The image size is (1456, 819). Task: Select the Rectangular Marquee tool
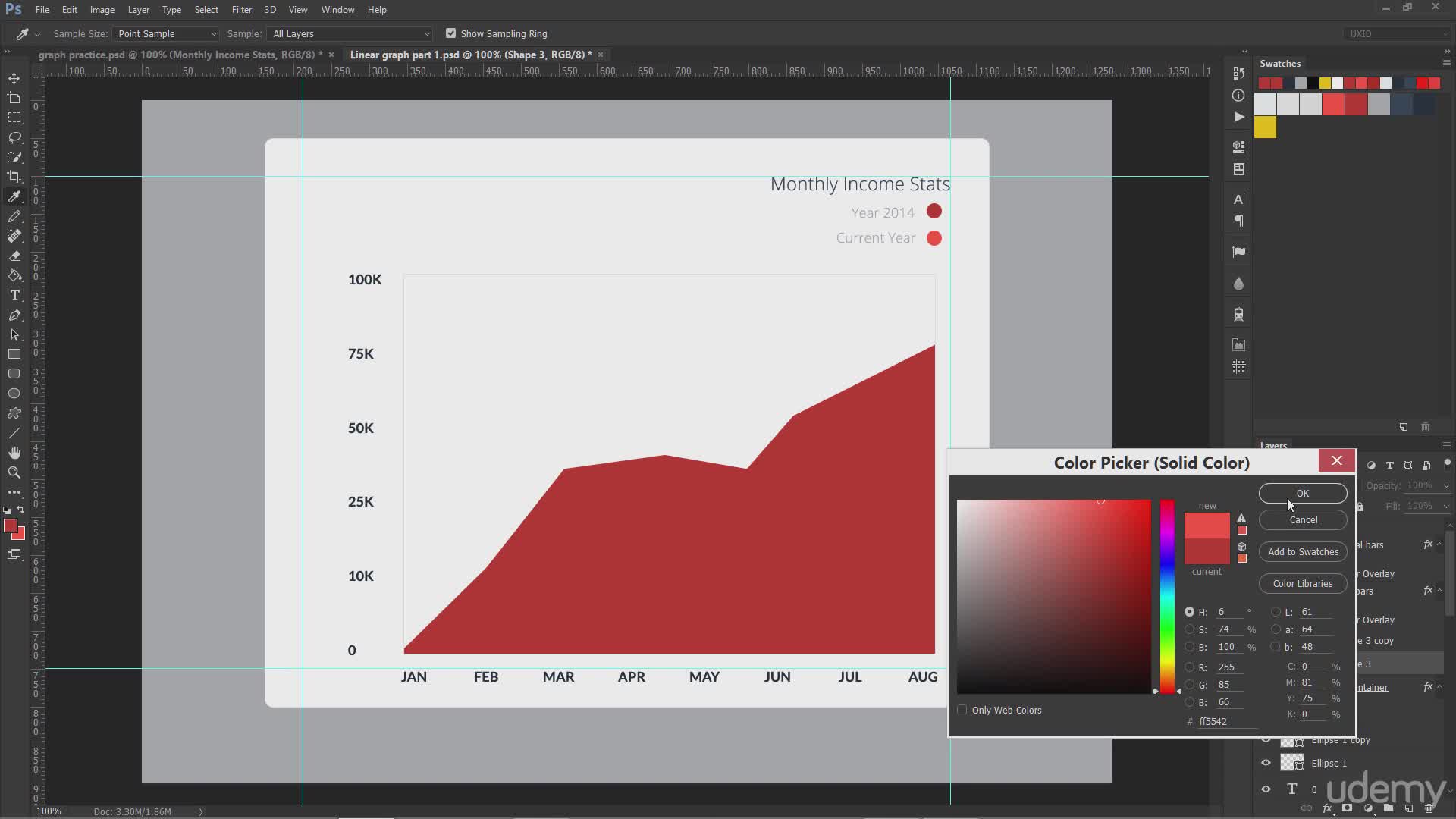14,118
